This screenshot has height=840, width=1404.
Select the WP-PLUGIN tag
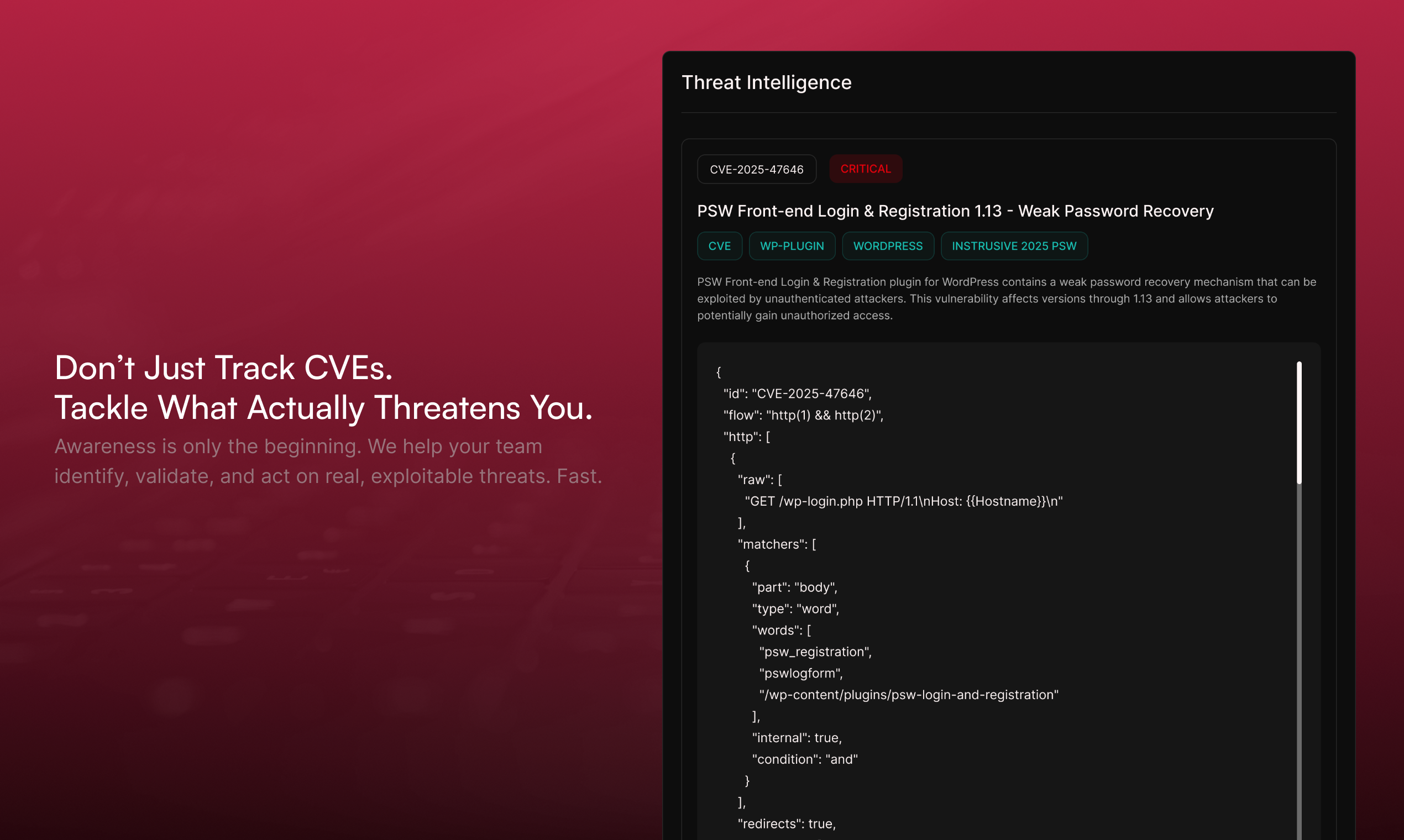pos(792,246)
